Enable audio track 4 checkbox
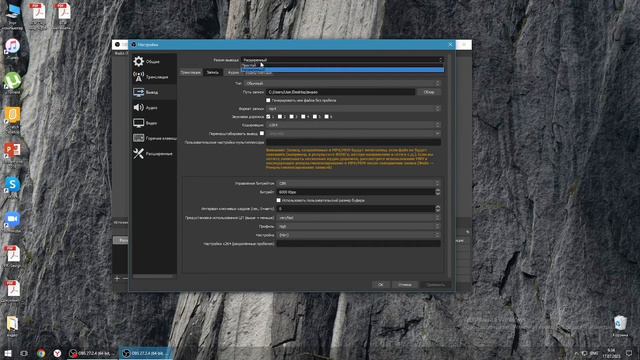The image size is (640, 360). coord(303,117)
